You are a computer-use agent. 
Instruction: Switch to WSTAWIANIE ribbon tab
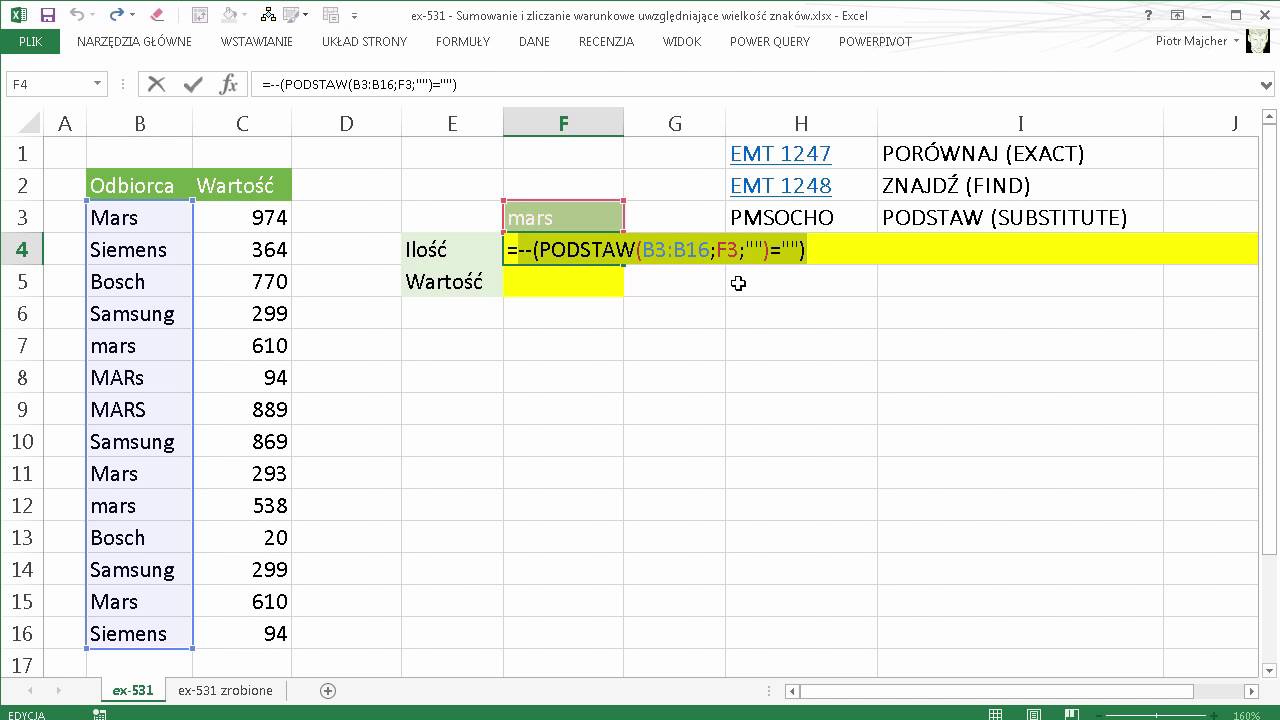(257, 41)
